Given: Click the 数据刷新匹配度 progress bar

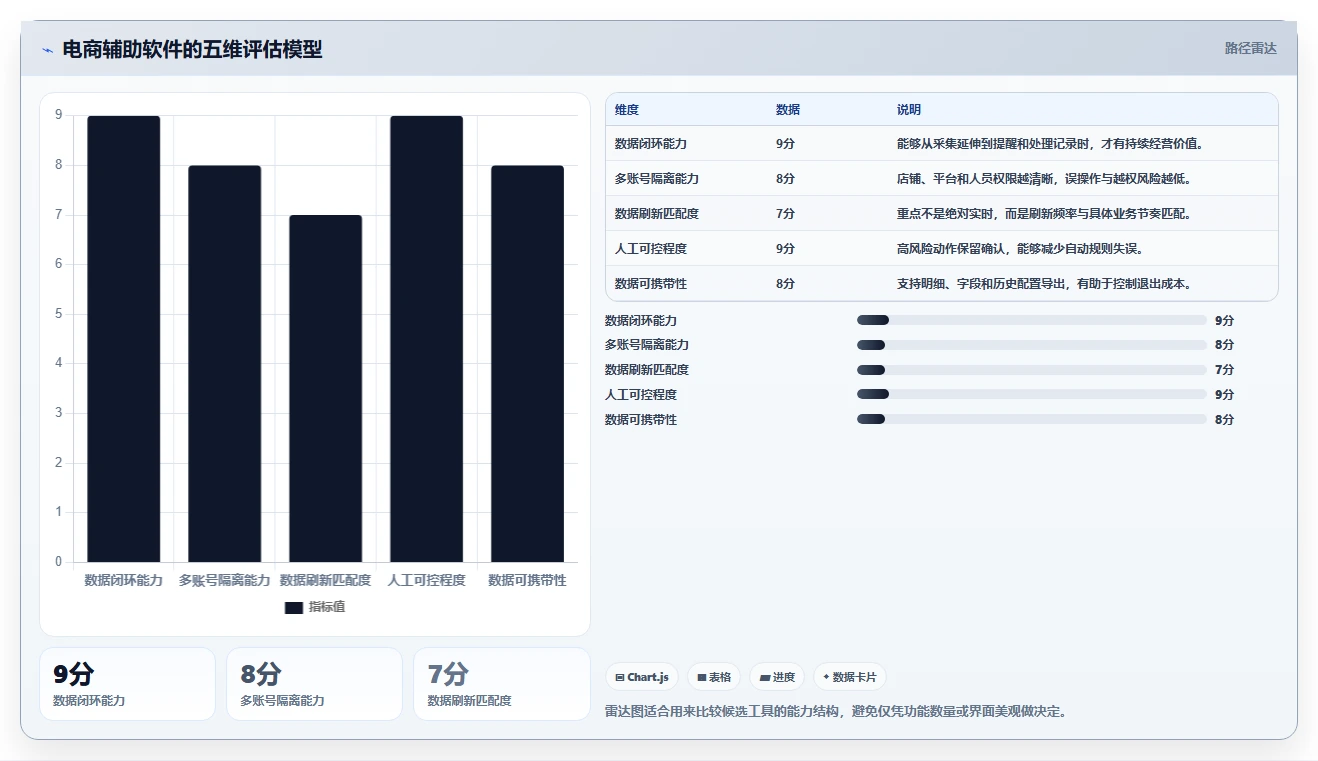Looking at the screenshot, I should pos(1032,370).
